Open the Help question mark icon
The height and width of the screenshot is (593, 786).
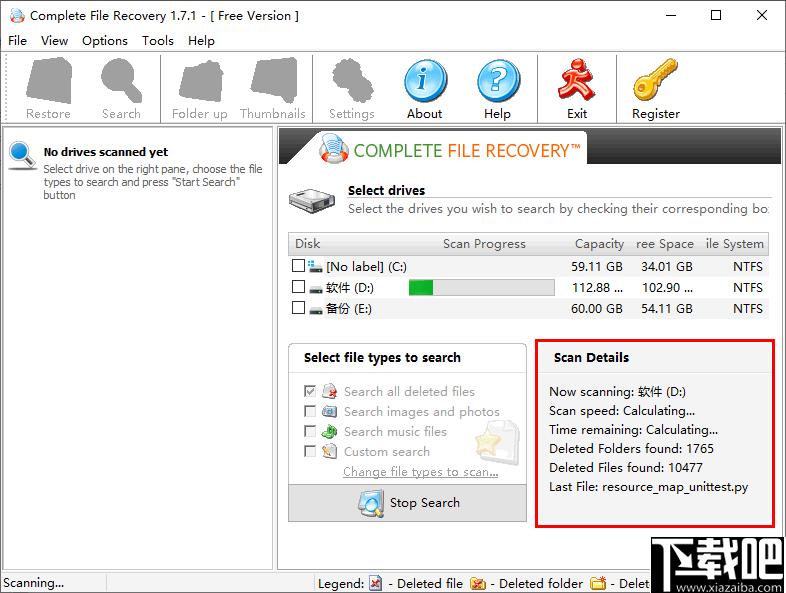(498, 81)
